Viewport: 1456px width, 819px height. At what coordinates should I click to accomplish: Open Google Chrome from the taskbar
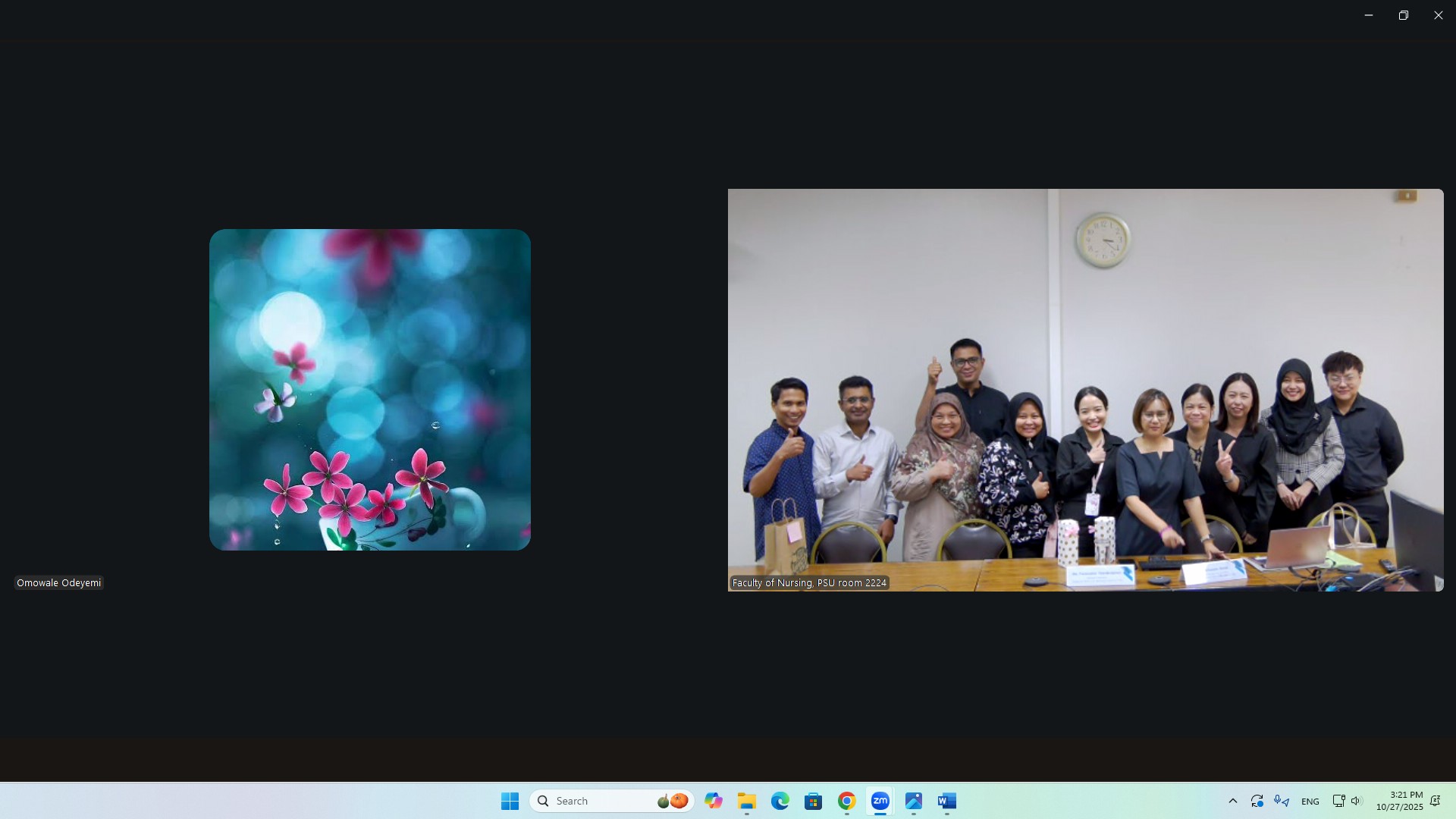(846, 801)
